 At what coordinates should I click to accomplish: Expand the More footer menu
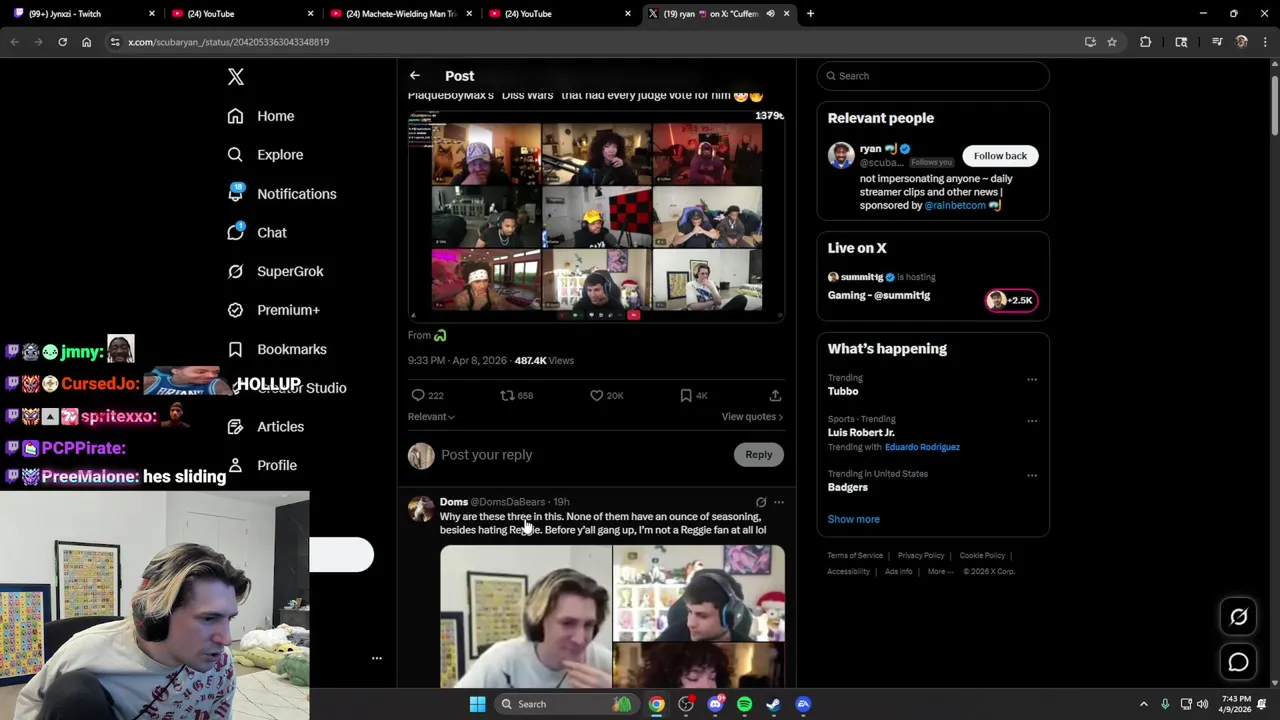[x=939, y=572]
